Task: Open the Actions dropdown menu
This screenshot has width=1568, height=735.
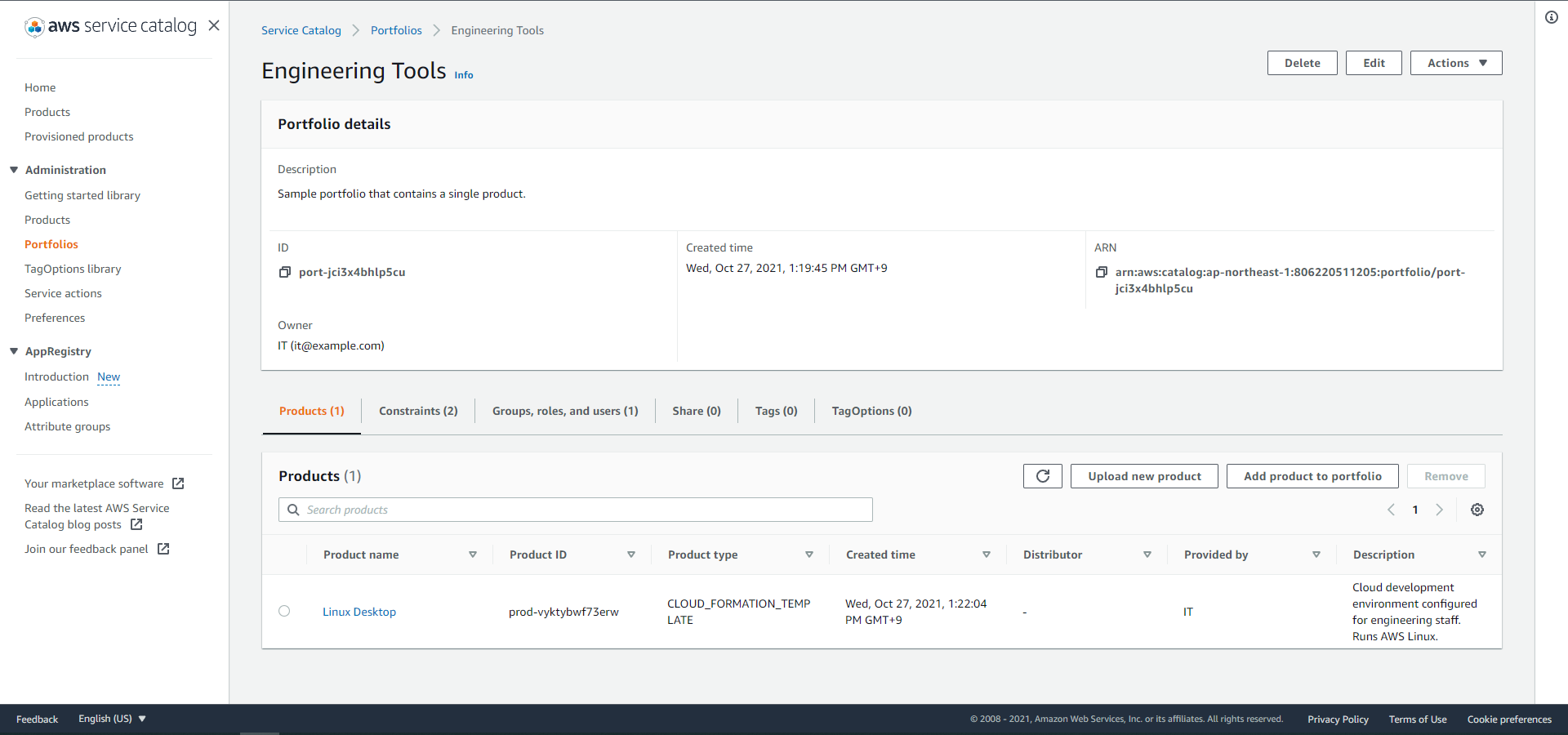Action: (x=1456, y=63)
